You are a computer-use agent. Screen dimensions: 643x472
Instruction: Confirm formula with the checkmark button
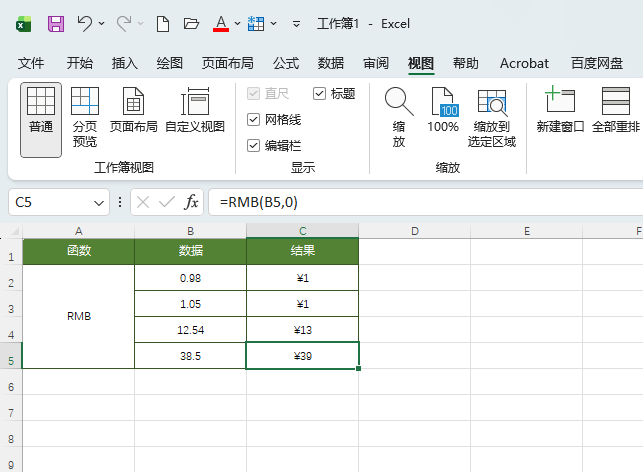166,202
